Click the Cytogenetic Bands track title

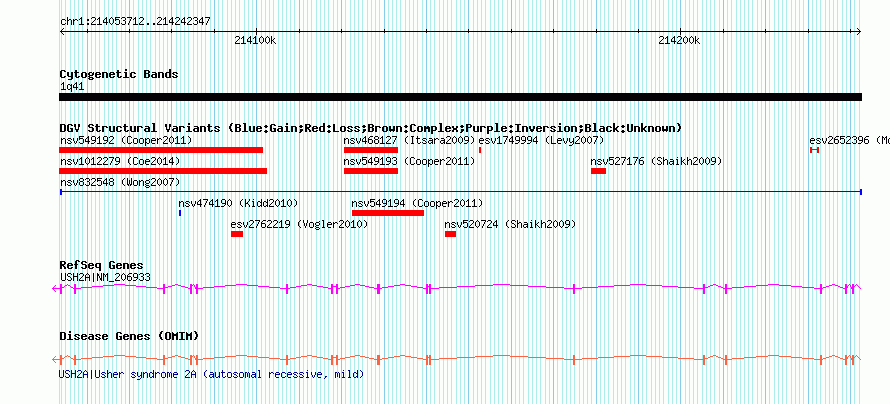pos(119,74)
